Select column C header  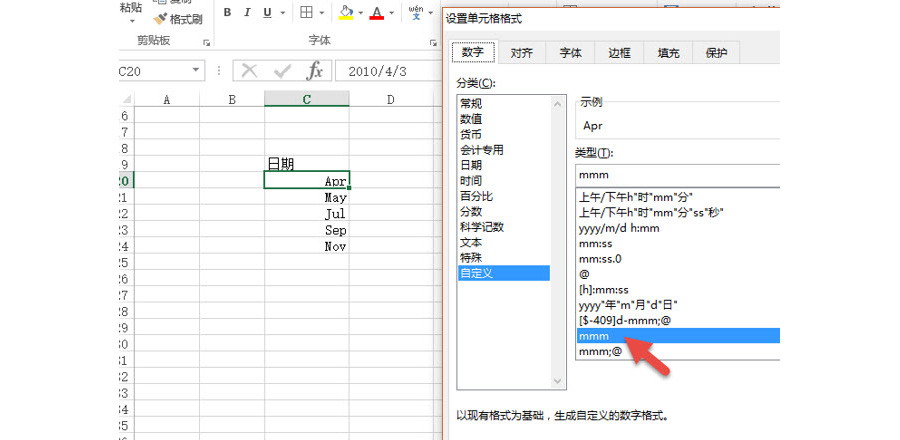tap(307, 99)
